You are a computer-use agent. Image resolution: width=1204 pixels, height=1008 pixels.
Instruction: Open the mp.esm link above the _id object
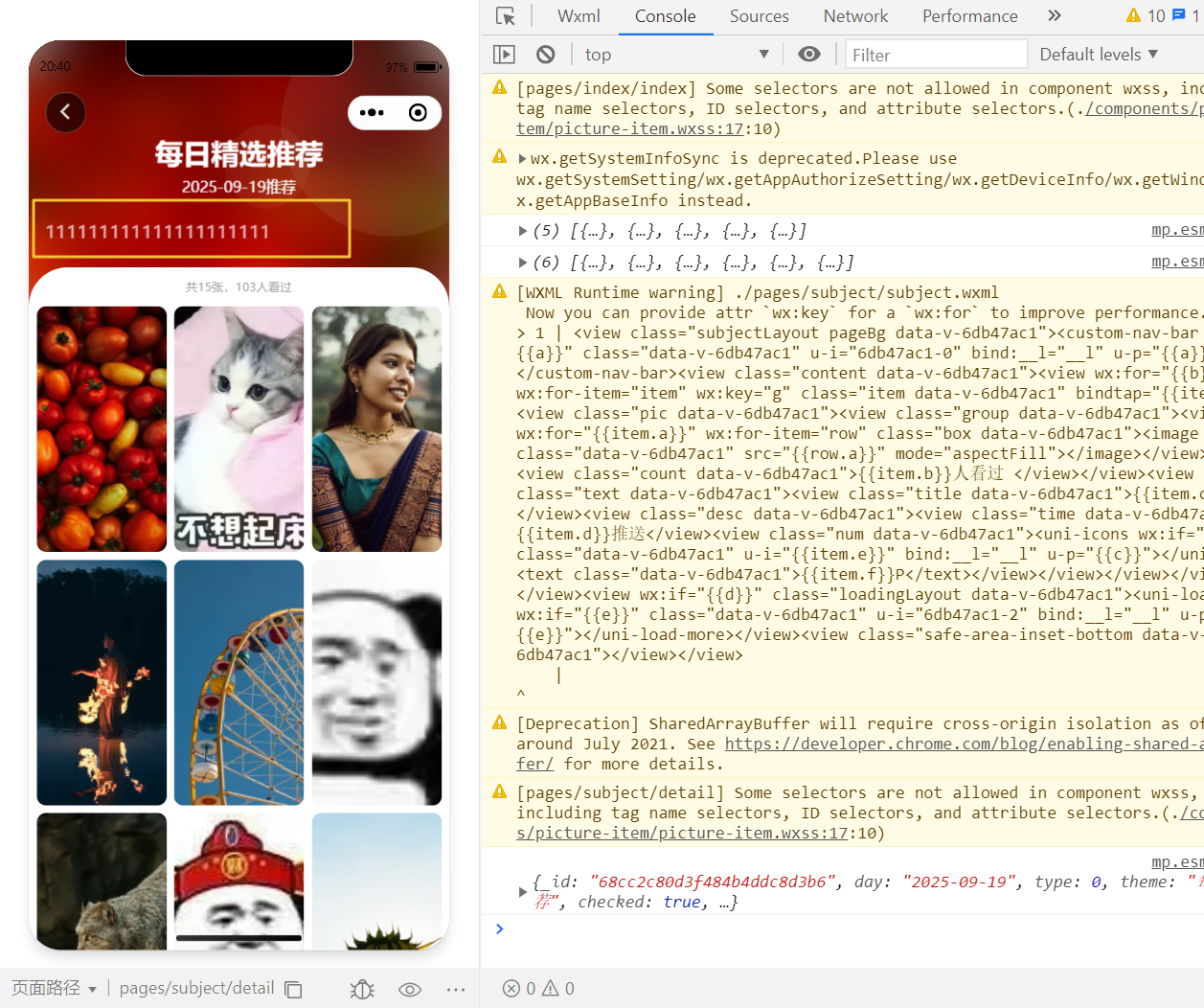click(1177, 862)
